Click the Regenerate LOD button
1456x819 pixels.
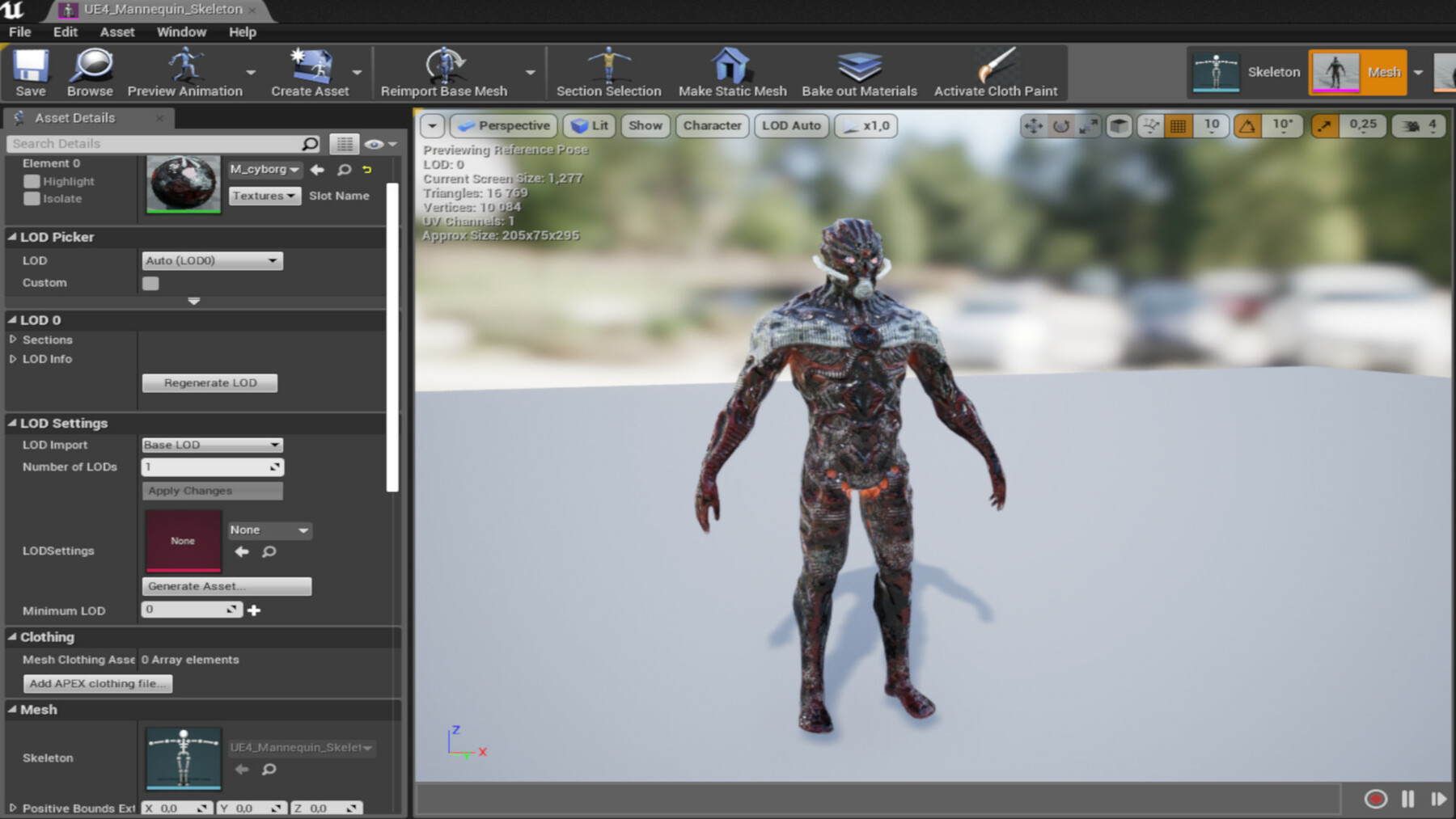point(209,382)
